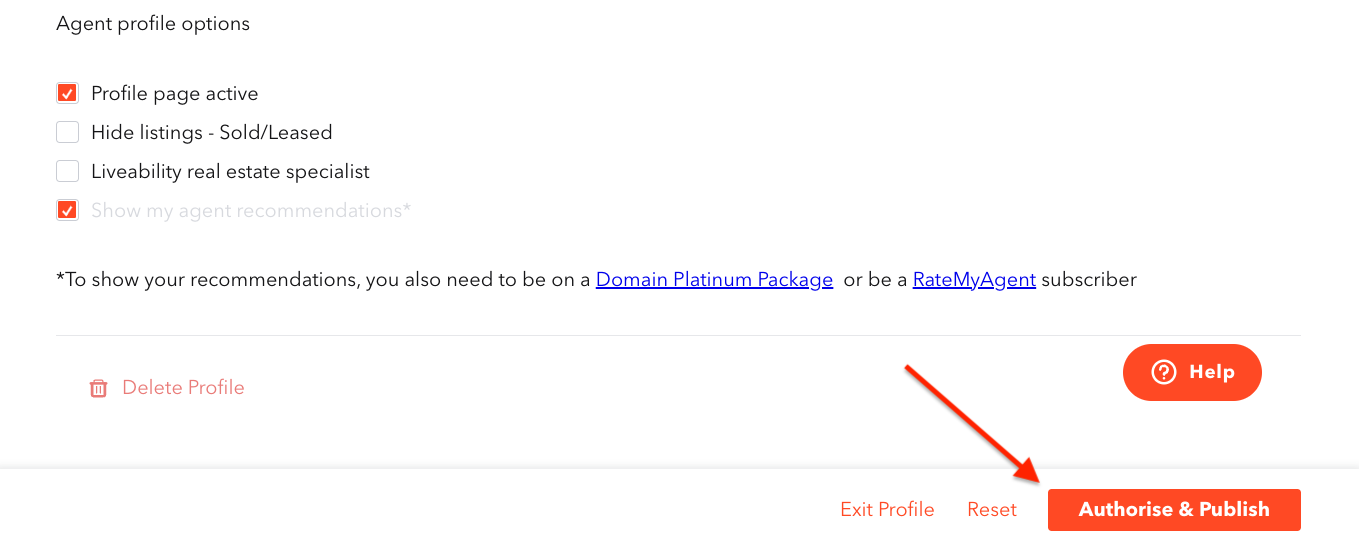Image resolution: width=1359 pixels, height=550 pixels.
Task: Tick the Liveability real estate specialist checkbox
Action: [67, 171]
